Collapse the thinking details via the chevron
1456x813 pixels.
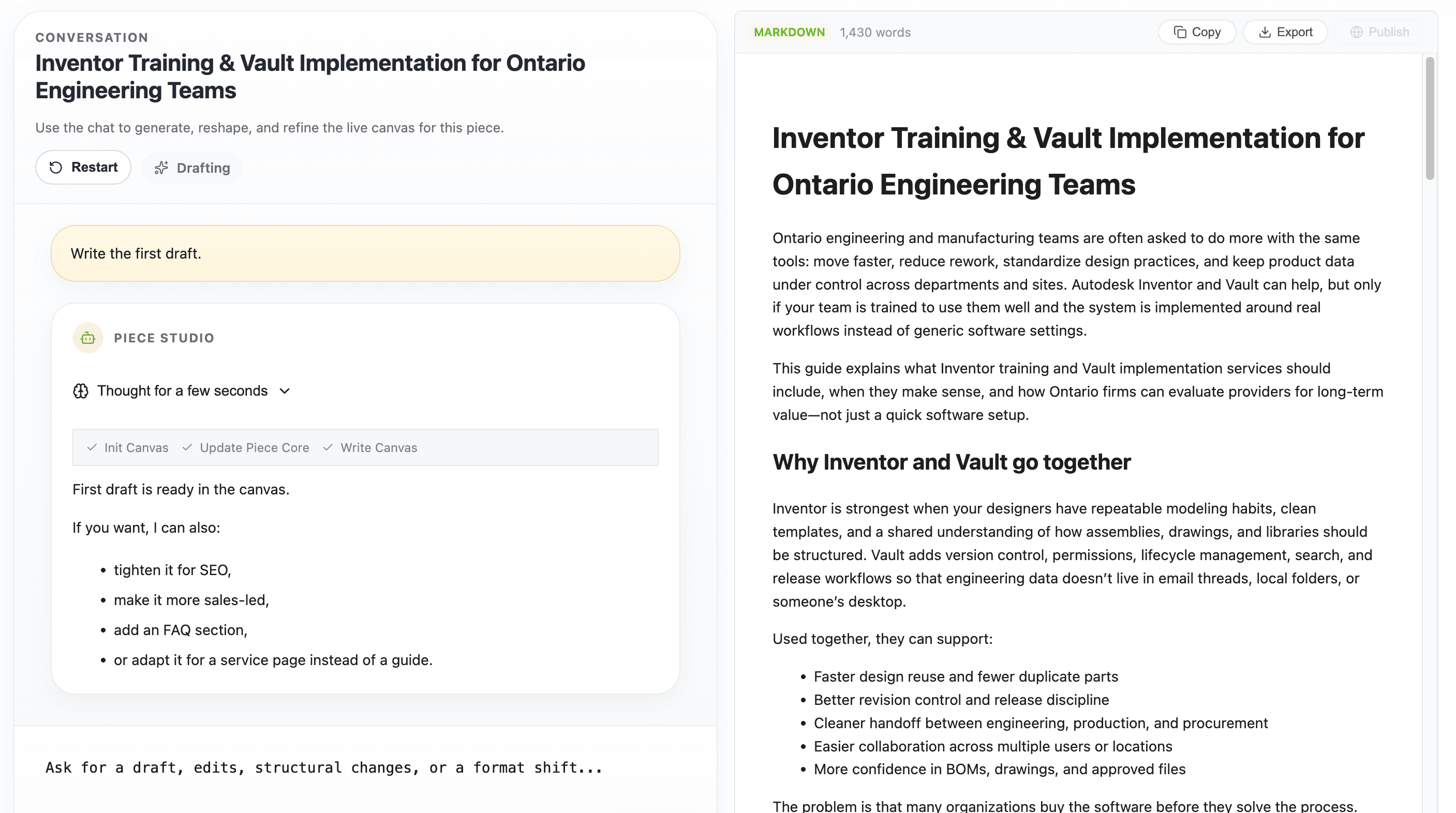284,390
